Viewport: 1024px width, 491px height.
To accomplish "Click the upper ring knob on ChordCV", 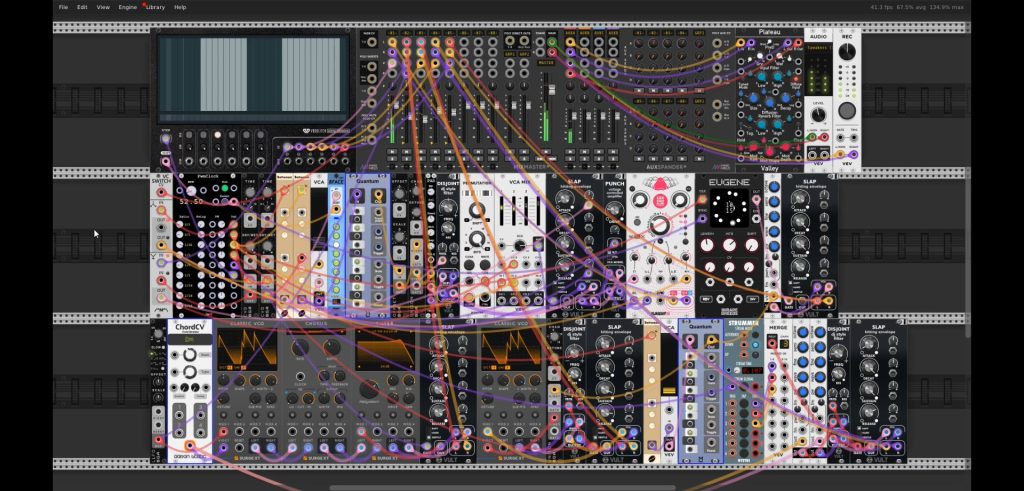I will point(189,355).
